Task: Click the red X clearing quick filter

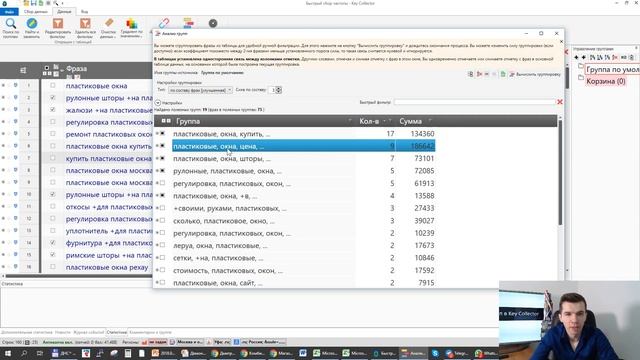Action: pyautogui.click(x=560, y=102)
